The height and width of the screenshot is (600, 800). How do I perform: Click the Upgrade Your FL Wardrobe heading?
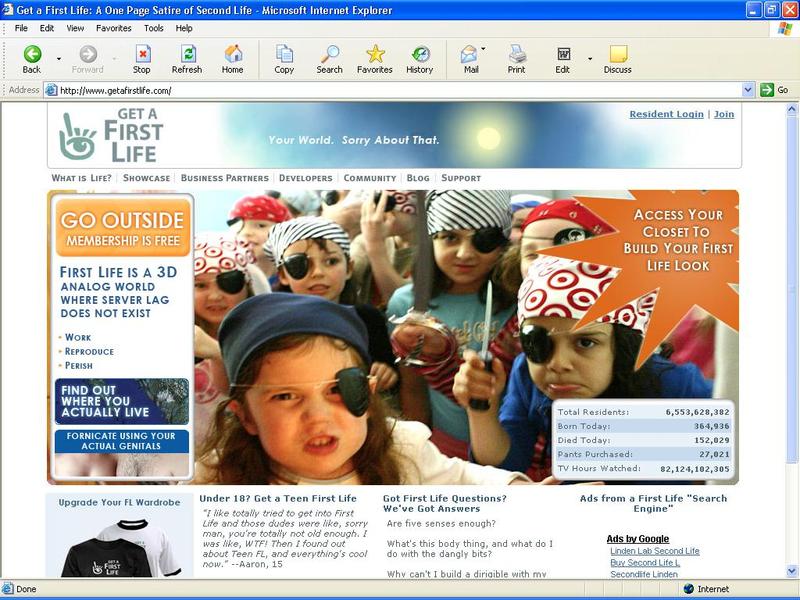119,502
